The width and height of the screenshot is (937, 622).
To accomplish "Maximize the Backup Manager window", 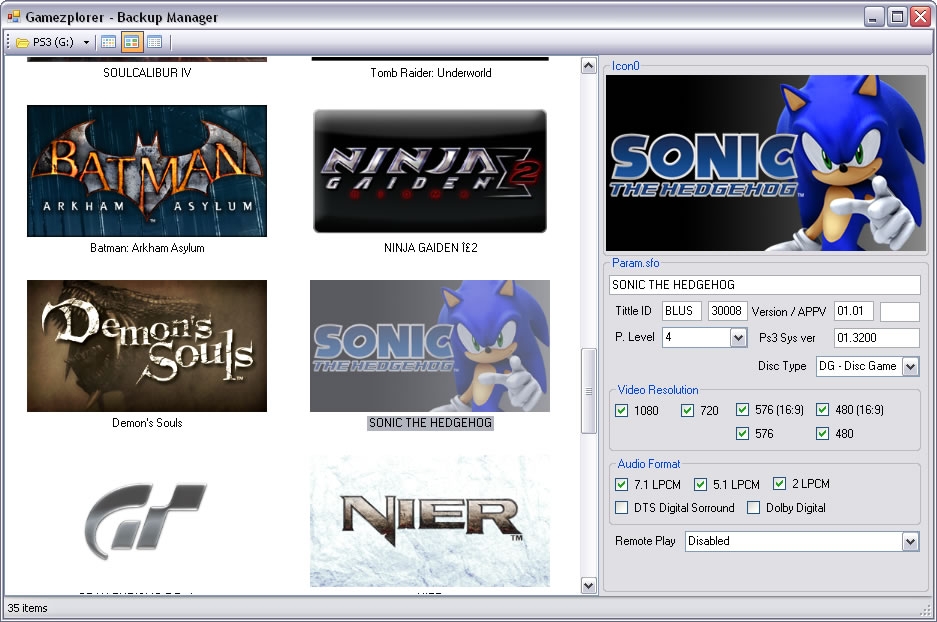I will [897, 17].
